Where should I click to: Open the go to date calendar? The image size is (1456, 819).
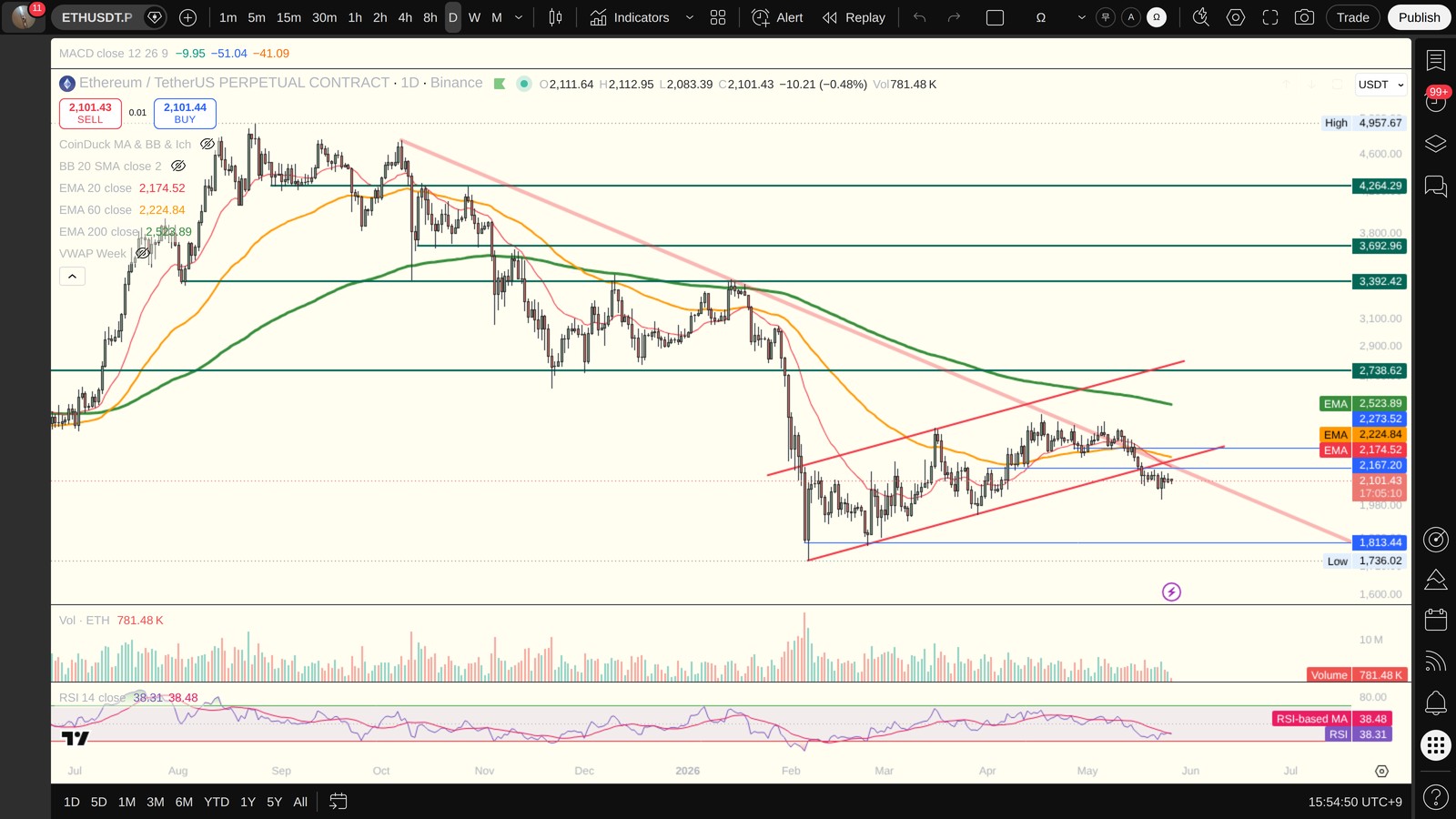coord(338,802)
